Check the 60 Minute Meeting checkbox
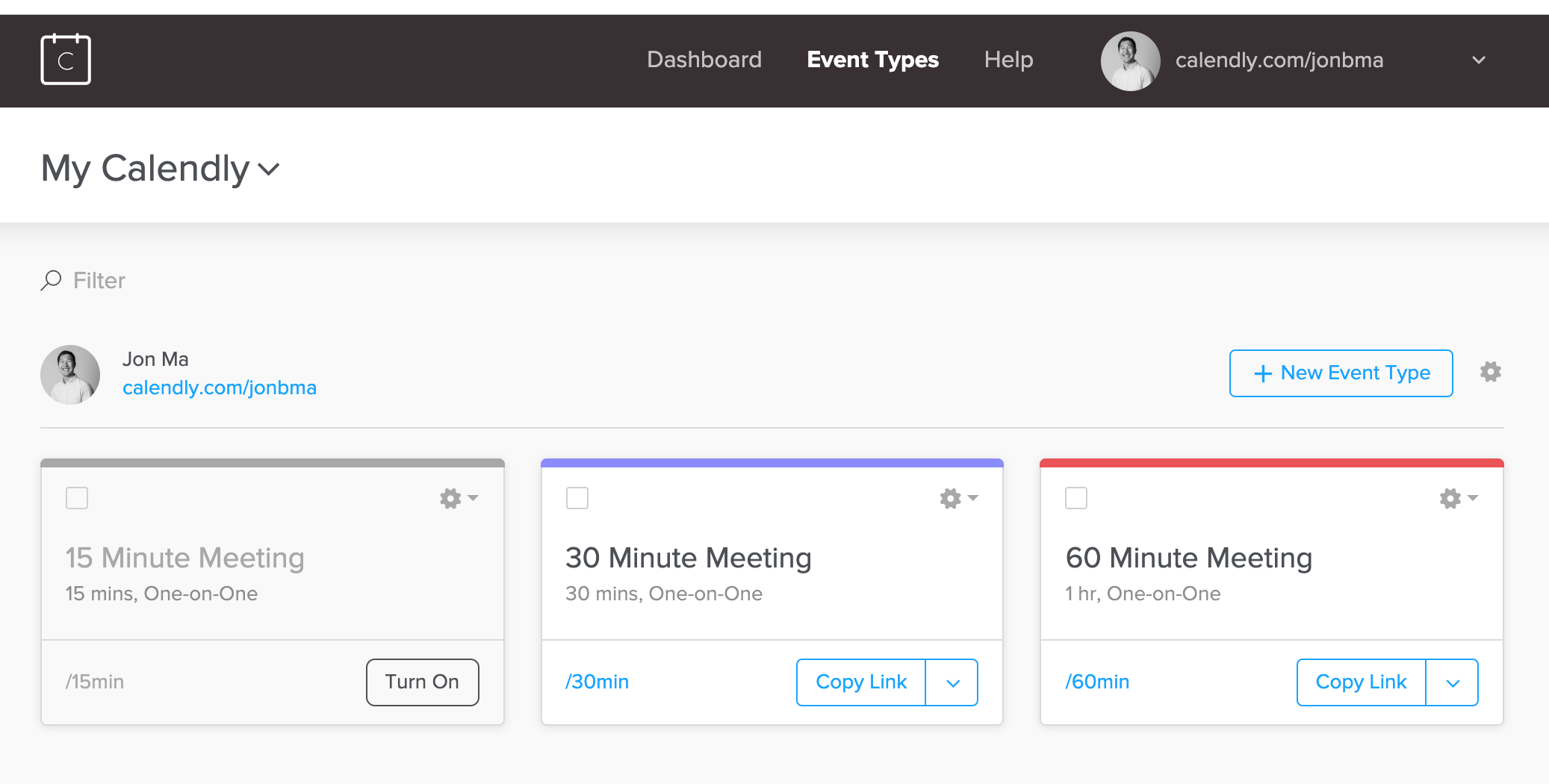Viewport: 1549px width, 784px height. click(x=1076, y=498)
